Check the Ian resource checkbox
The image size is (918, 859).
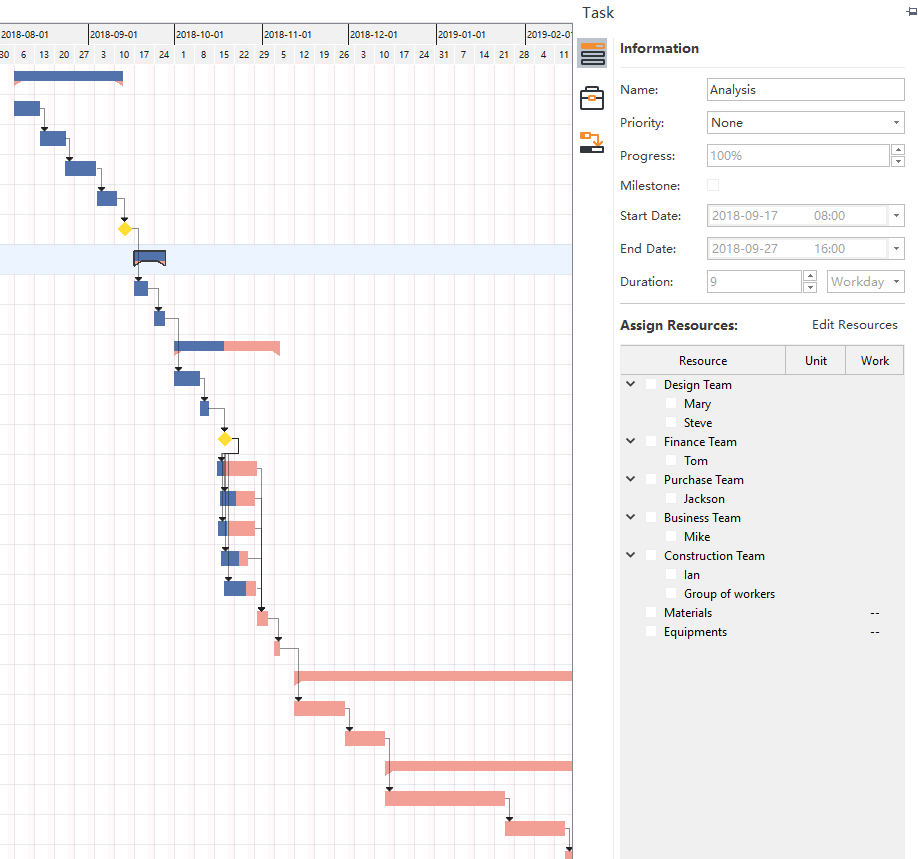(x=671, y=574)
